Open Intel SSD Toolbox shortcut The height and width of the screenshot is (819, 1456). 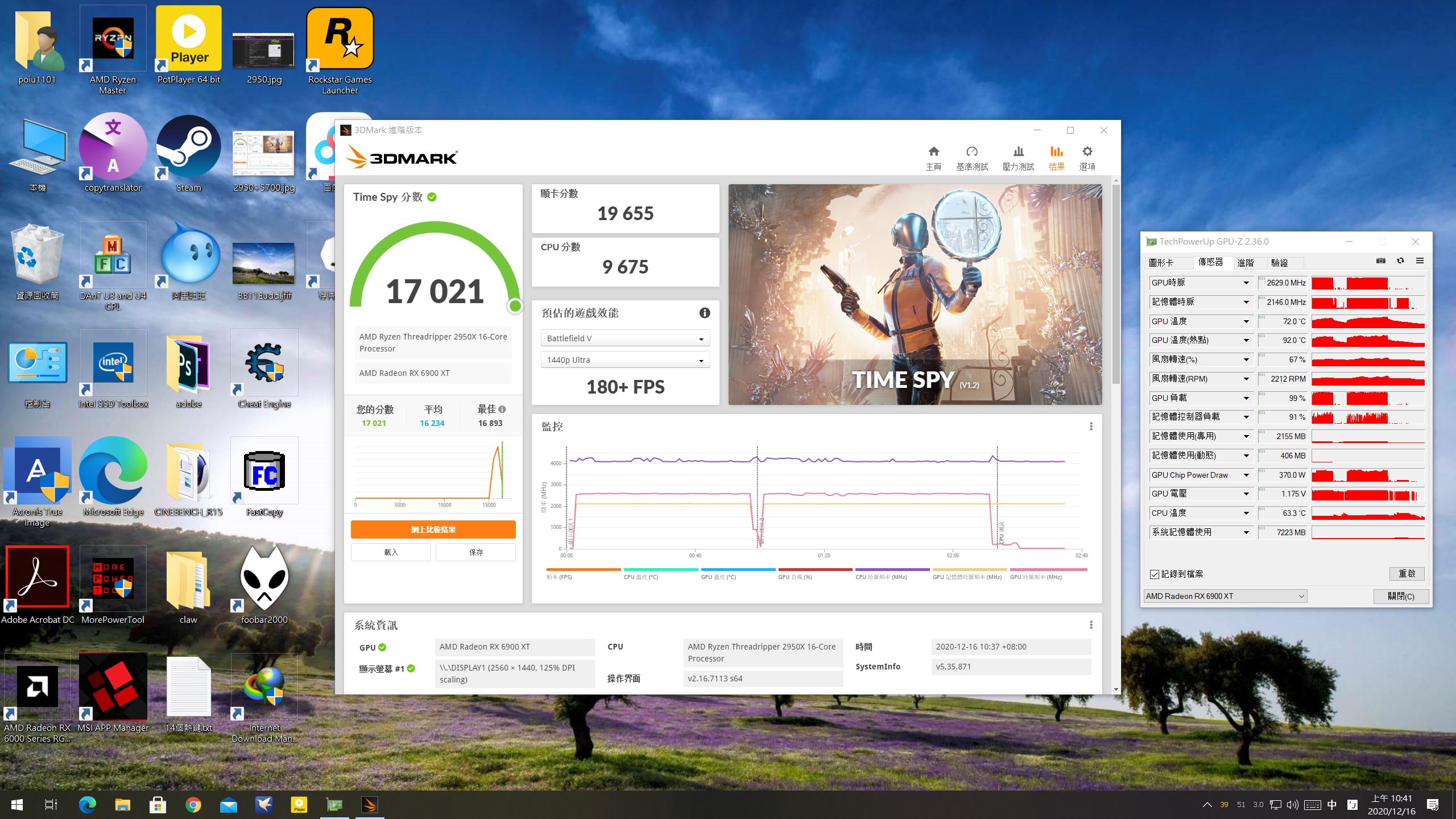(x=113, y=370)
